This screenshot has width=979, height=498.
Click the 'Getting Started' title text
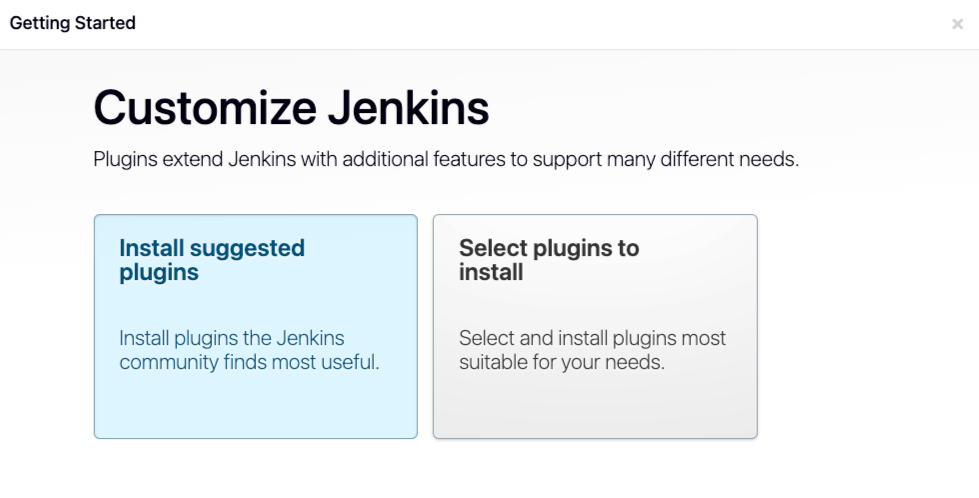click(72, 23)
